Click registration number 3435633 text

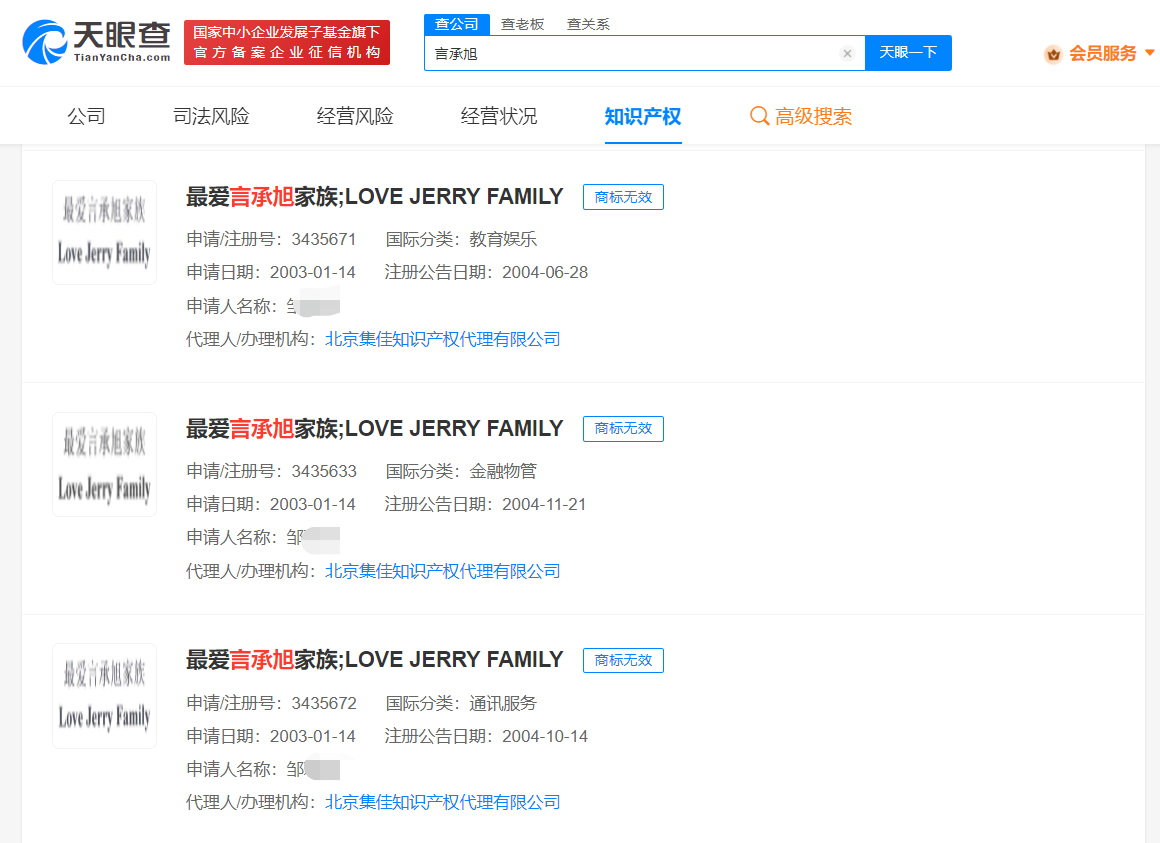[323, 471]
